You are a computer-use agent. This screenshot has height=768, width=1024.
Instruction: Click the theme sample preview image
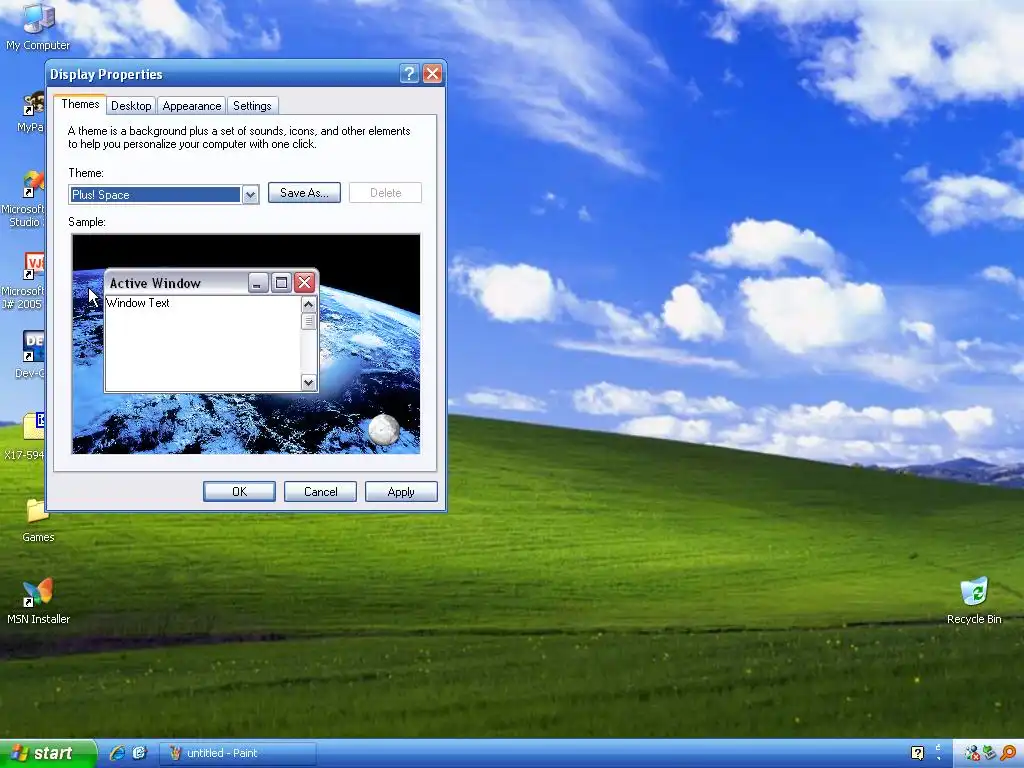(x=246, y=344)
